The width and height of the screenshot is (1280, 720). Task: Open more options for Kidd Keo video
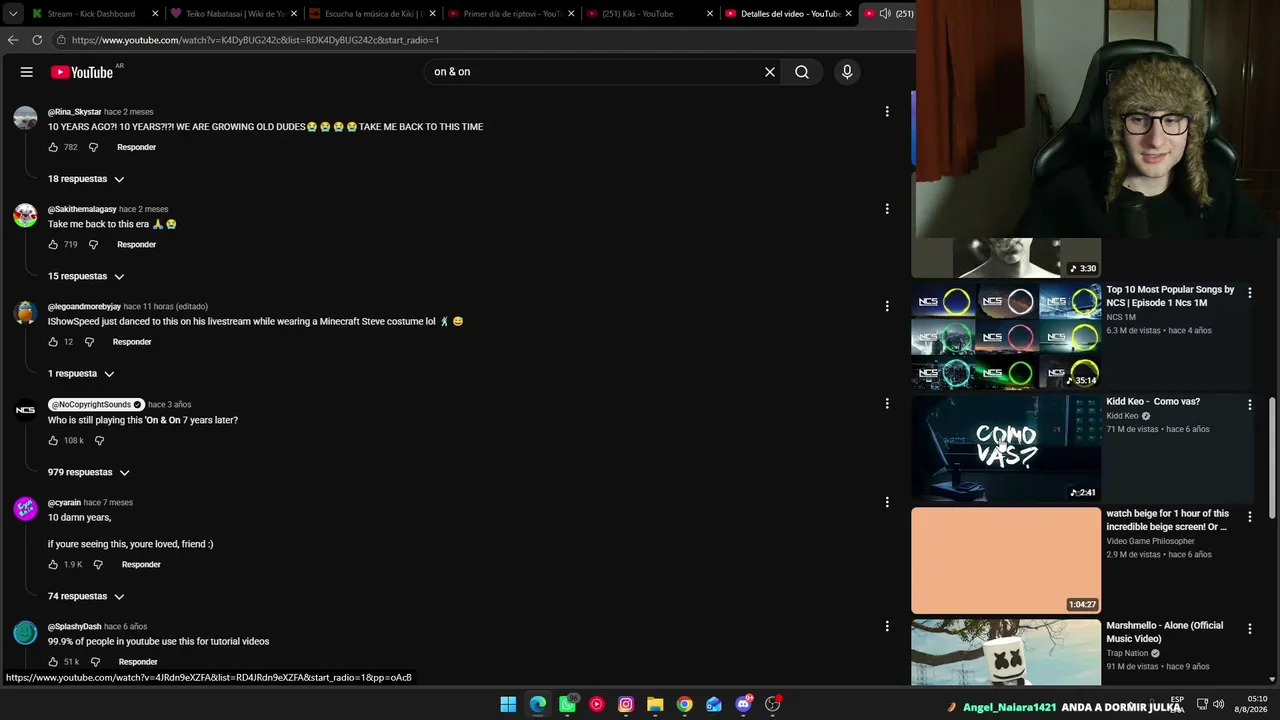(1249, 405)
